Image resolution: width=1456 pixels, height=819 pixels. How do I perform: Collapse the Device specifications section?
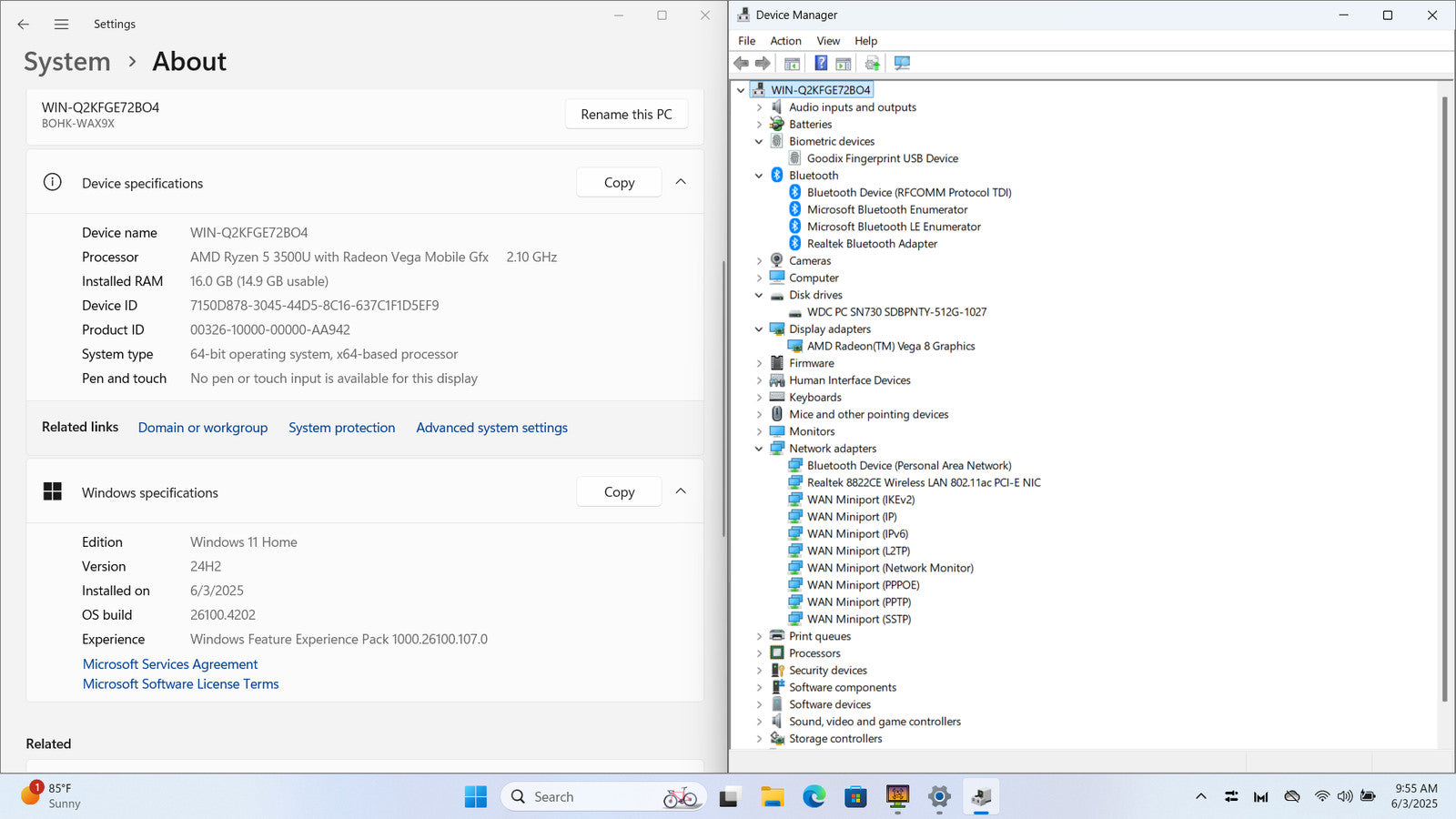pos(681,182)
